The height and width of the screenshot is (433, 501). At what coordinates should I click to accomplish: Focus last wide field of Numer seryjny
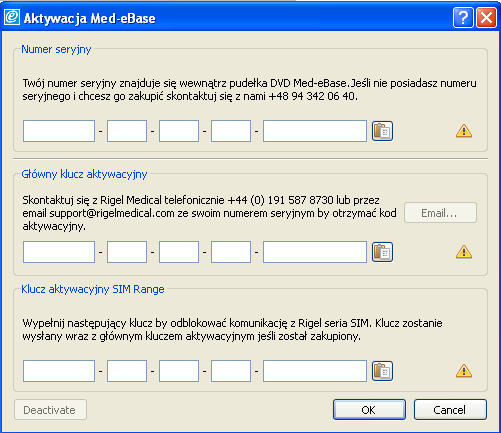(315, 131)
